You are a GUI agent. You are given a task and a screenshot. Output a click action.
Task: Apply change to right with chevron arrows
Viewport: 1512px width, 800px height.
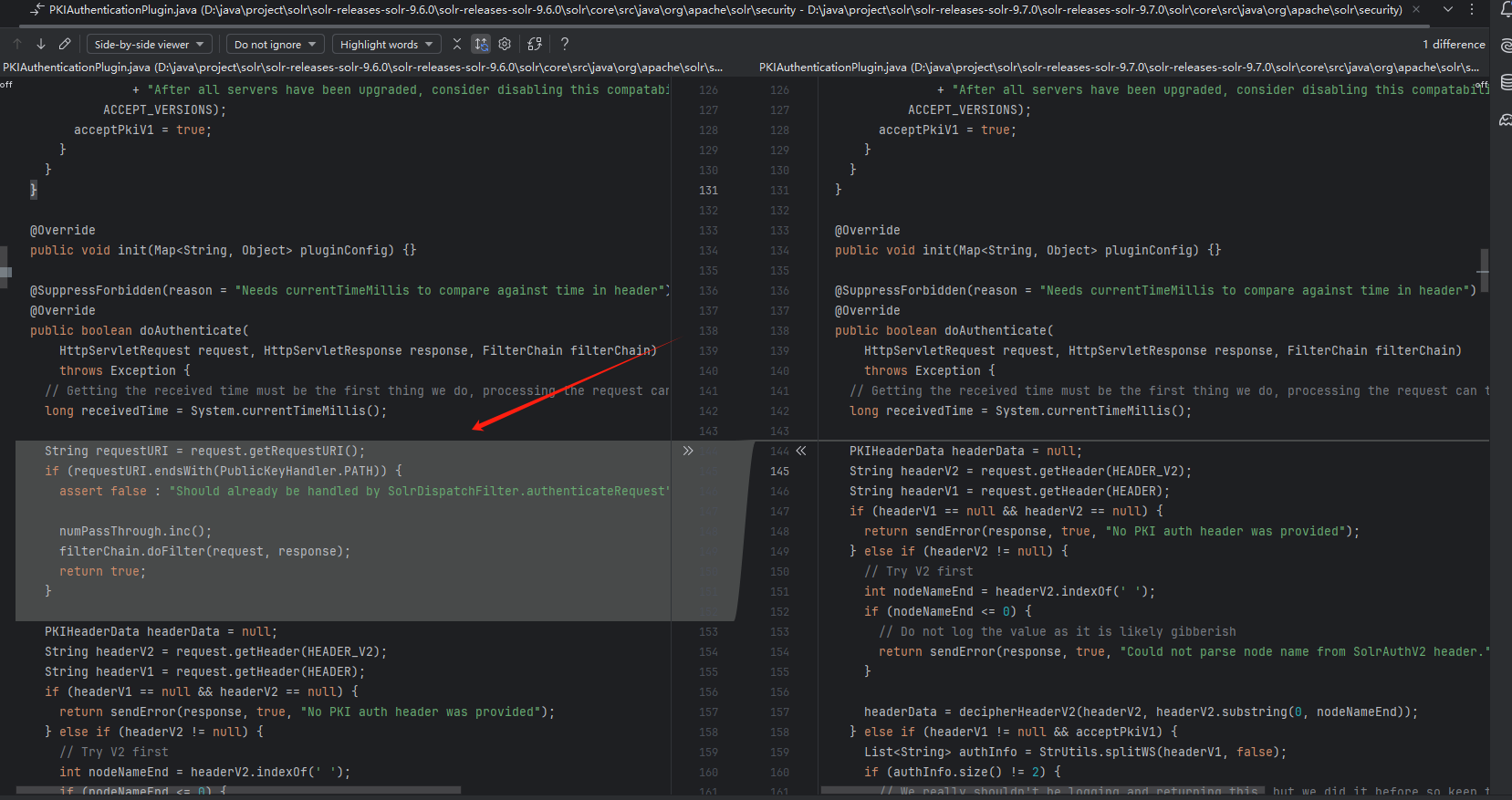(x=688, y=451)
